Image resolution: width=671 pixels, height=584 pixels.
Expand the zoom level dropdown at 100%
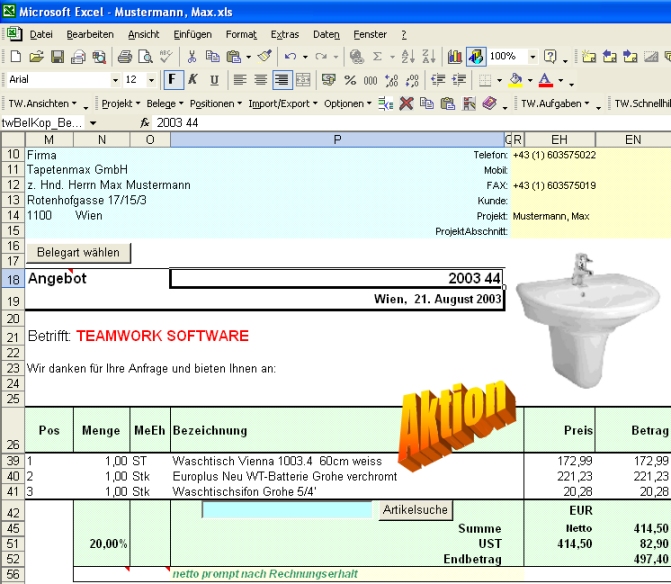tap(533, 57)
